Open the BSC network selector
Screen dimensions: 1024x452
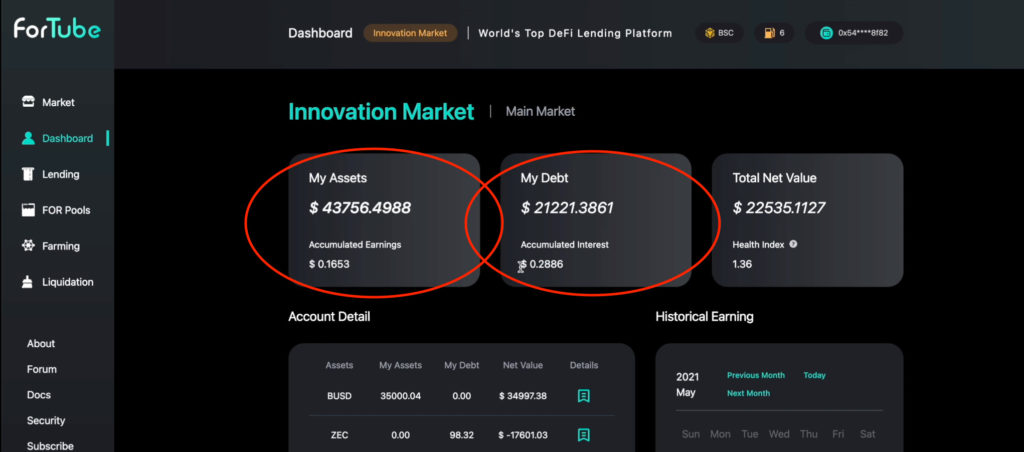[x=719, y=33]
